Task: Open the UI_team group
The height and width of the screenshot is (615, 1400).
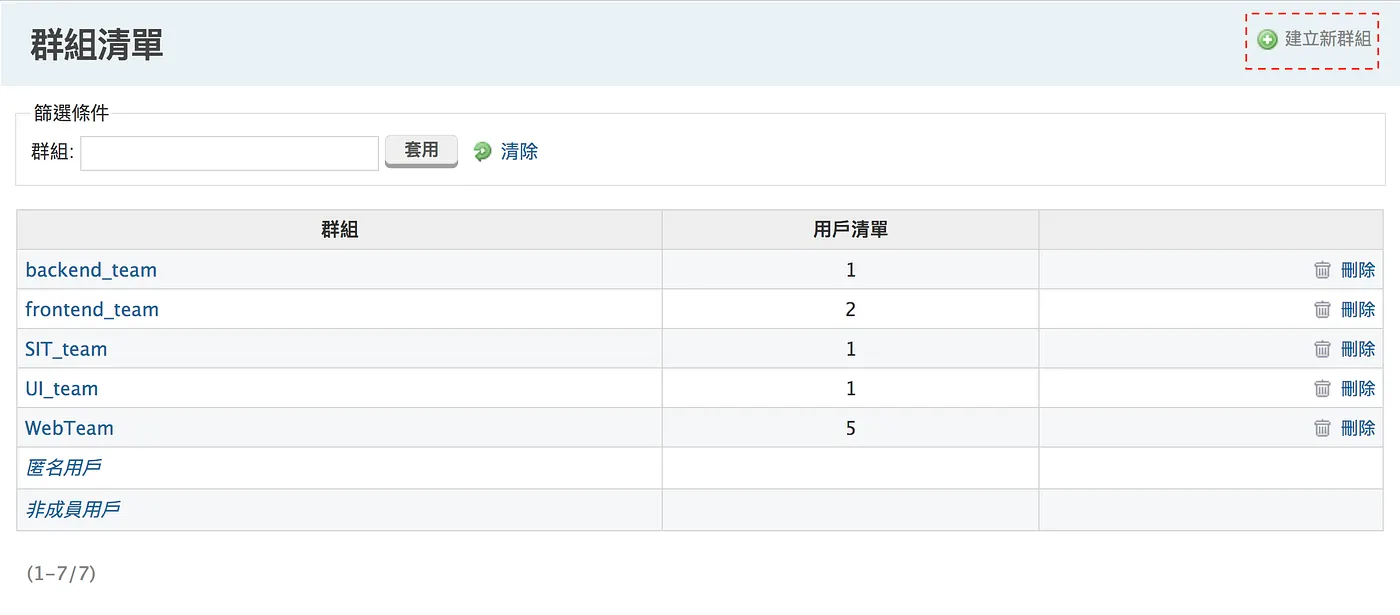Action: (62, 389)
